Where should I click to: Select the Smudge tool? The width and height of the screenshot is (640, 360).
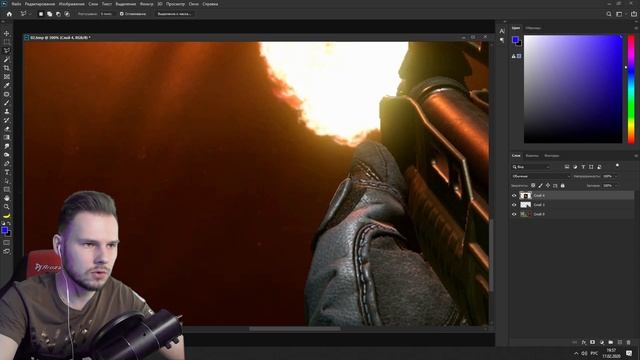pos(7,146)
